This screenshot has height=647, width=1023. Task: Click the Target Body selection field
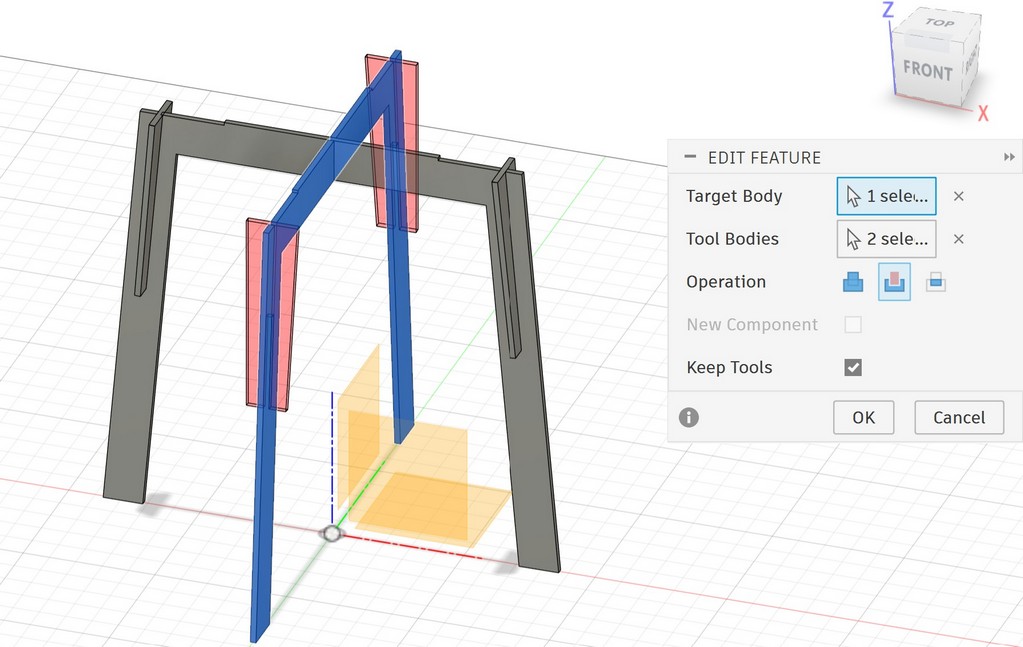click(x=887, y=196)
